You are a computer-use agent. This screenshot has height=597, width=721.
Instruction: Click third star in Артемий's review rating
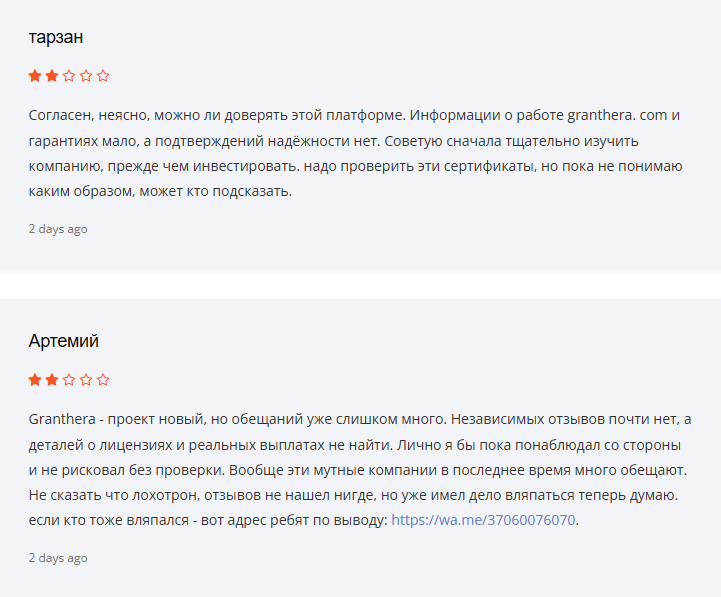pos(69,380)
